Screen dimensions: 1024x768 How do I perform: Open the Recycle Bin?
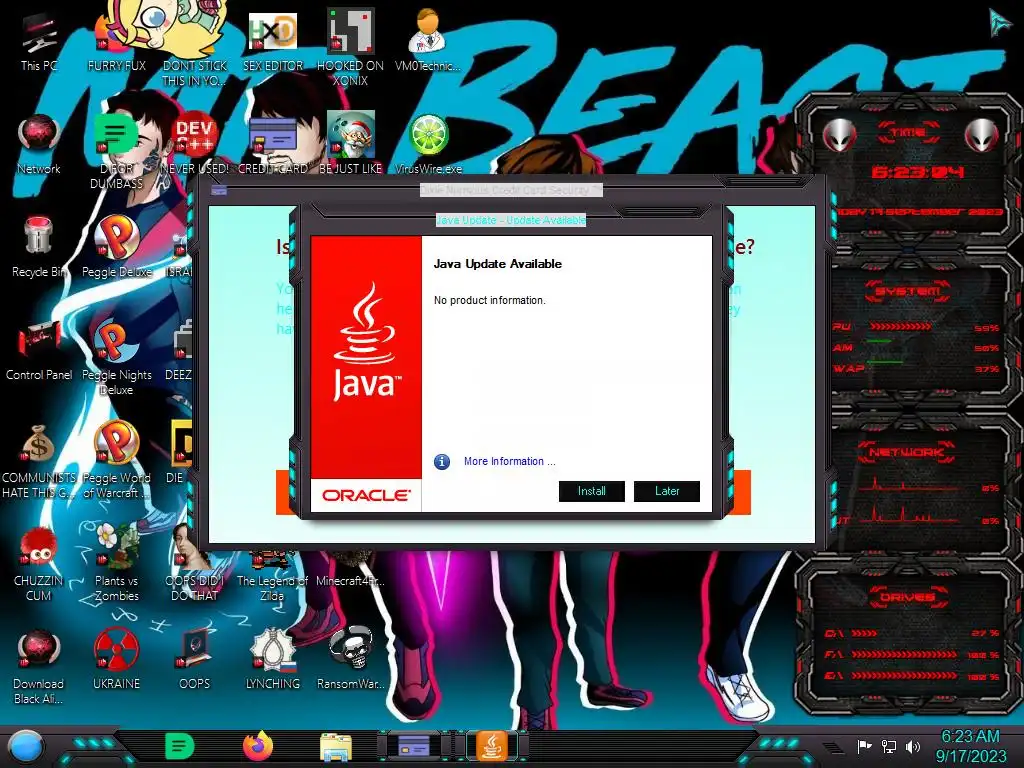point(39,247)
